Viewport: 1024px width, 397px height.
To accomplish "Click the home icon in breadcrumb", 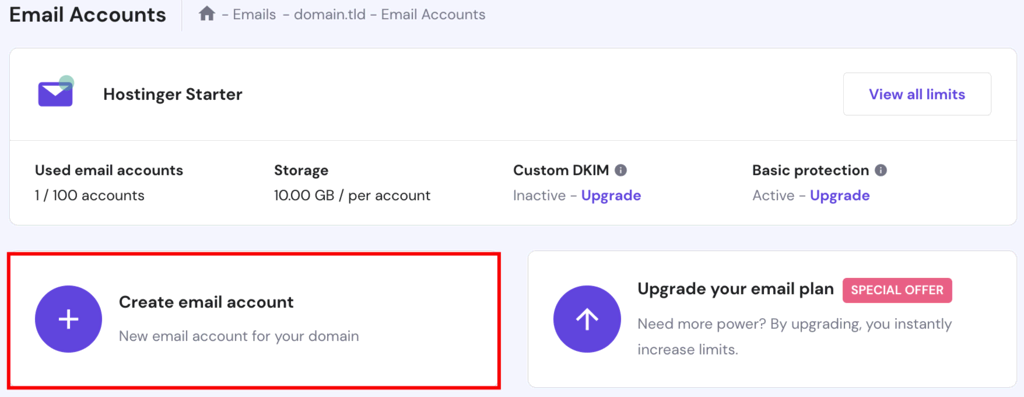I will coord(207,14).
